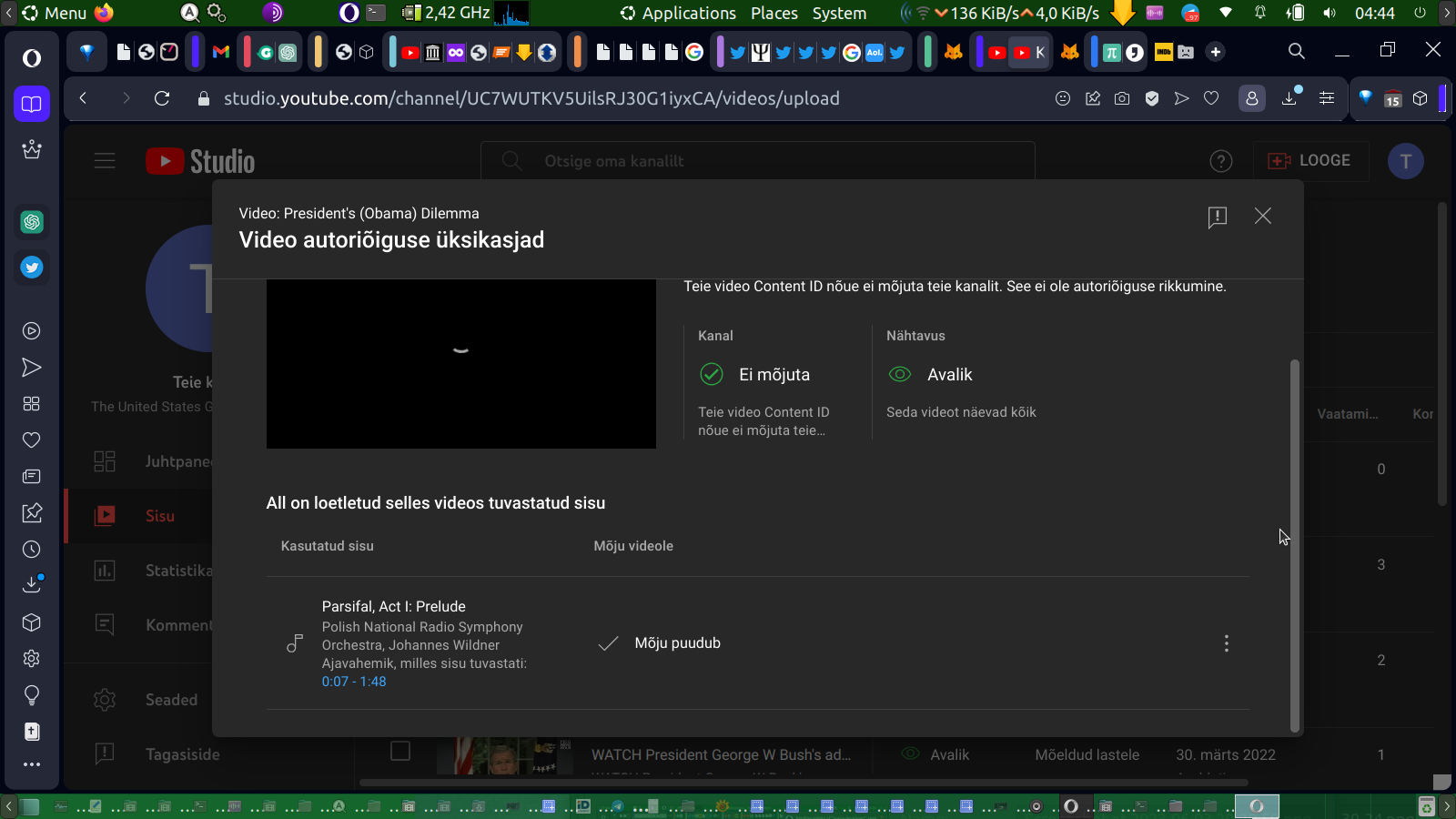The image size is (1456, 819).
Task: Toggle the hamburger navigation menu
Action: click(105, 161)
